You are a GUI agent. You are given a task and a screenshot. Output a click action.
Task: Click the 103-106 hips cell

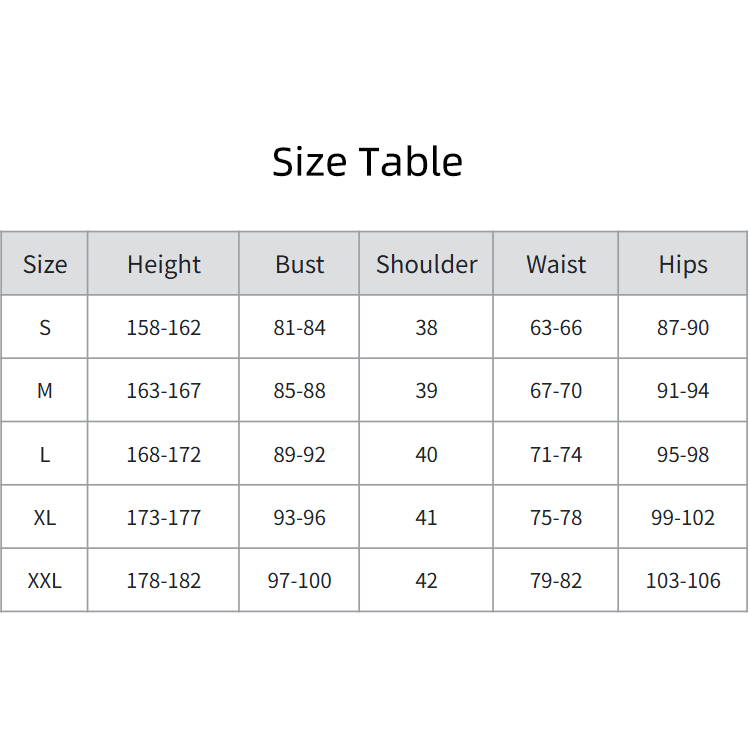(x=683, y=581)
